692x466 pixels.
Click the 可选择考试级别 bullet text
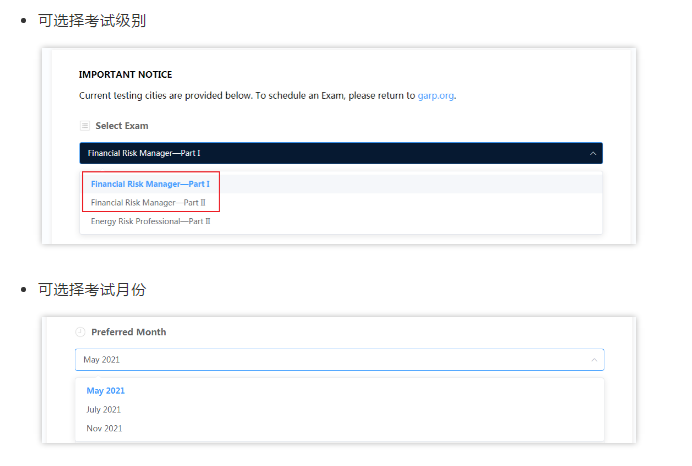(x=92, y=20)
